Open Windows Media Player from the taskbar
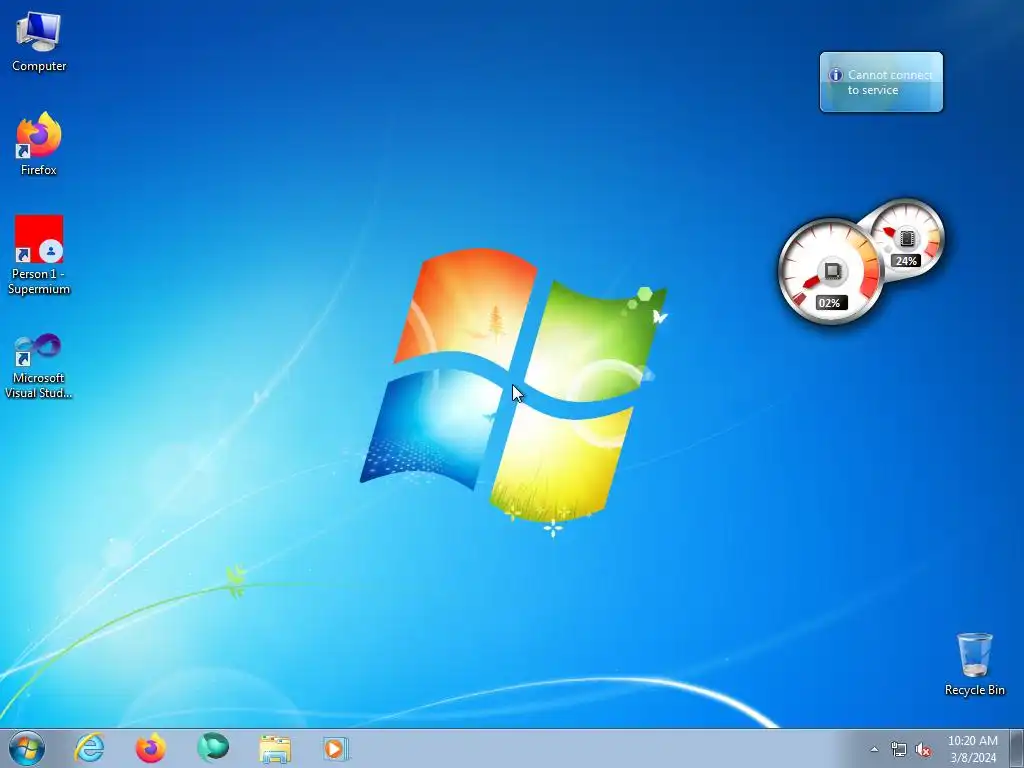Image resolution: width=1024 pixels, height=768 pixels. click(336, 749)
